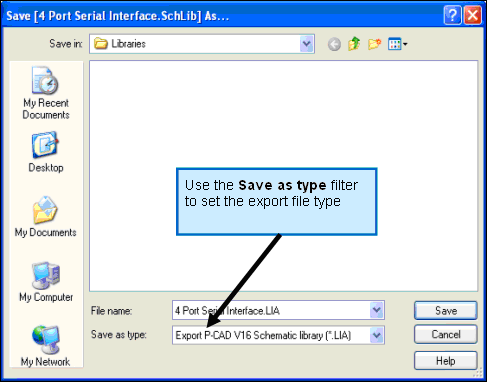Select My Computer in places bar
Screen dimensions: 487x382
(46, 282)
